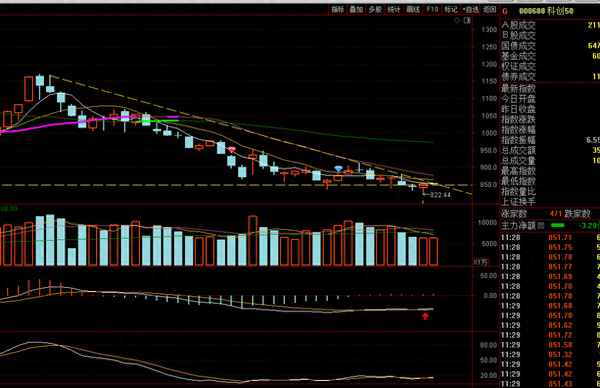Click the 总成交量 label

point(518,161)
